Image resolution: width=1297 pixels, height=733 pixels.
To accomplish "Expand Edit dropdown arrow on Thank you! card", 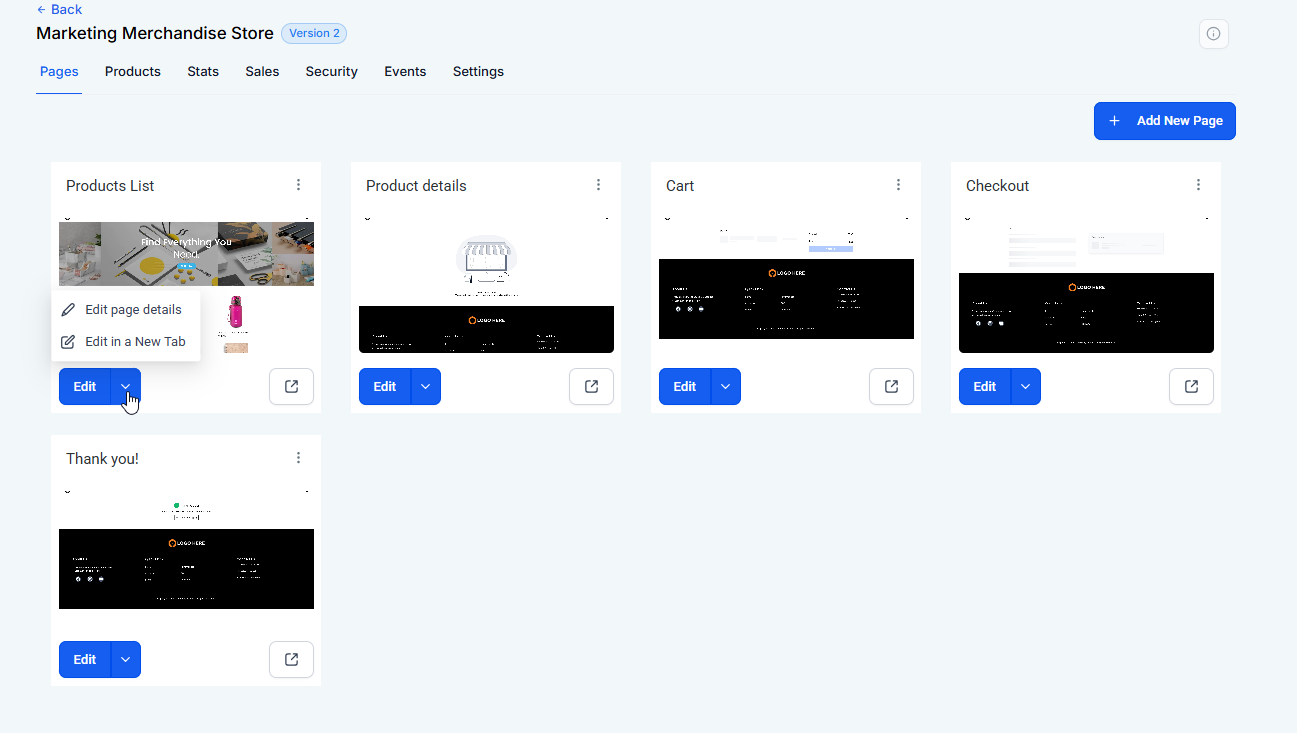I will pos(126,660).
